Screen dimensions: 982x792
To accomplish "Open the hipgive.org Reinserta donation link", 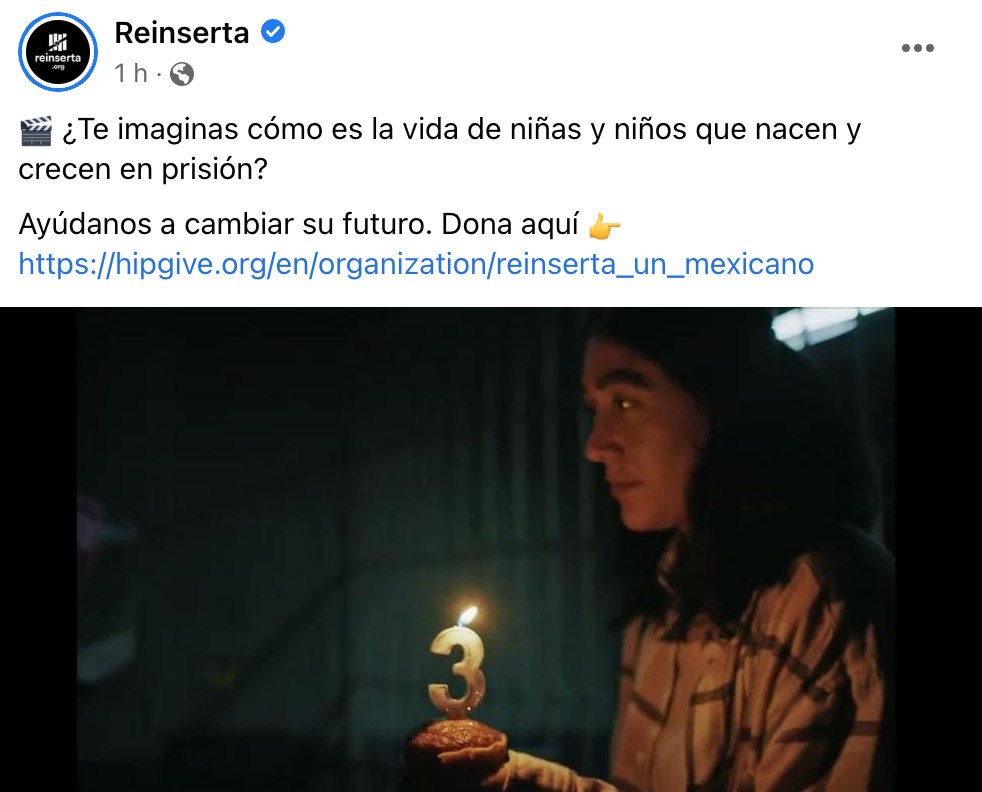I will tap(416, 264).
